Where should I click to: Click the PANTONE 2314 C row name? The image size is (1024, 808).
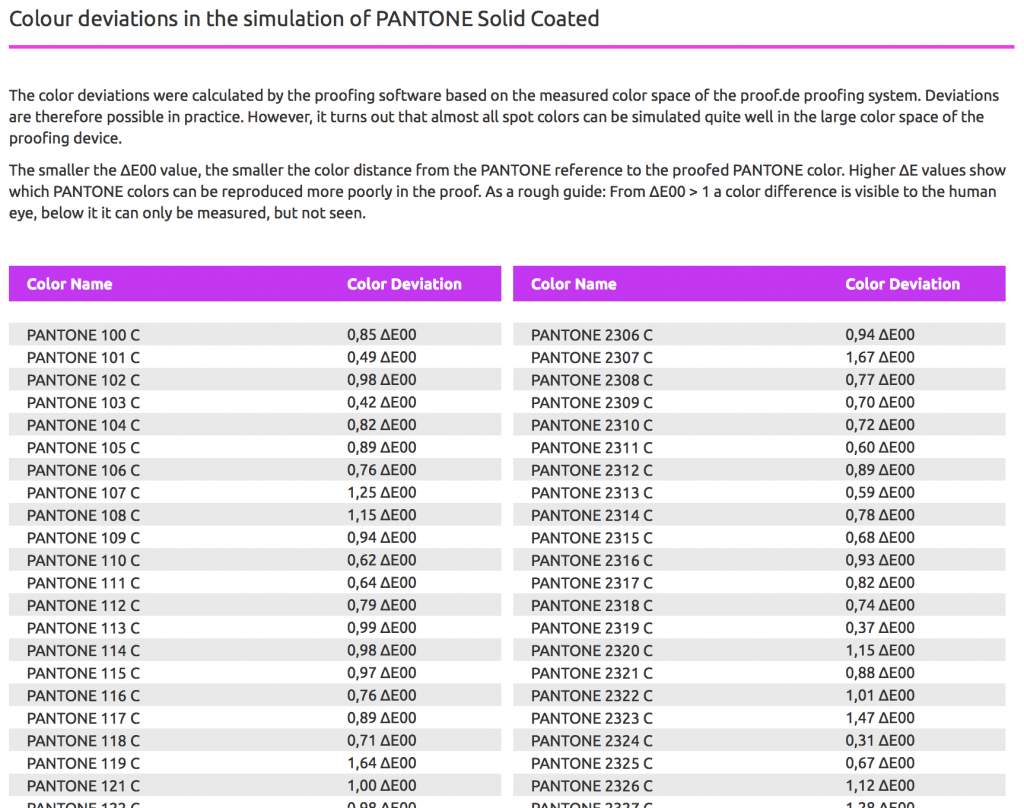point(592,515)
